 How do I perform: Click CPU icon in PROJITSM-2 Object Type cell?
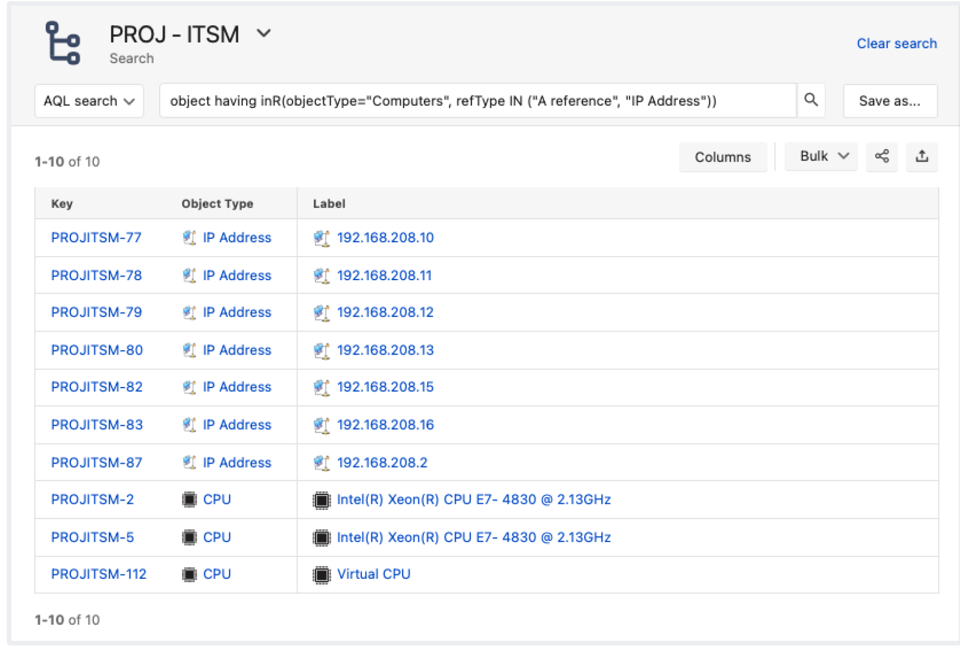tap(189, 500)
